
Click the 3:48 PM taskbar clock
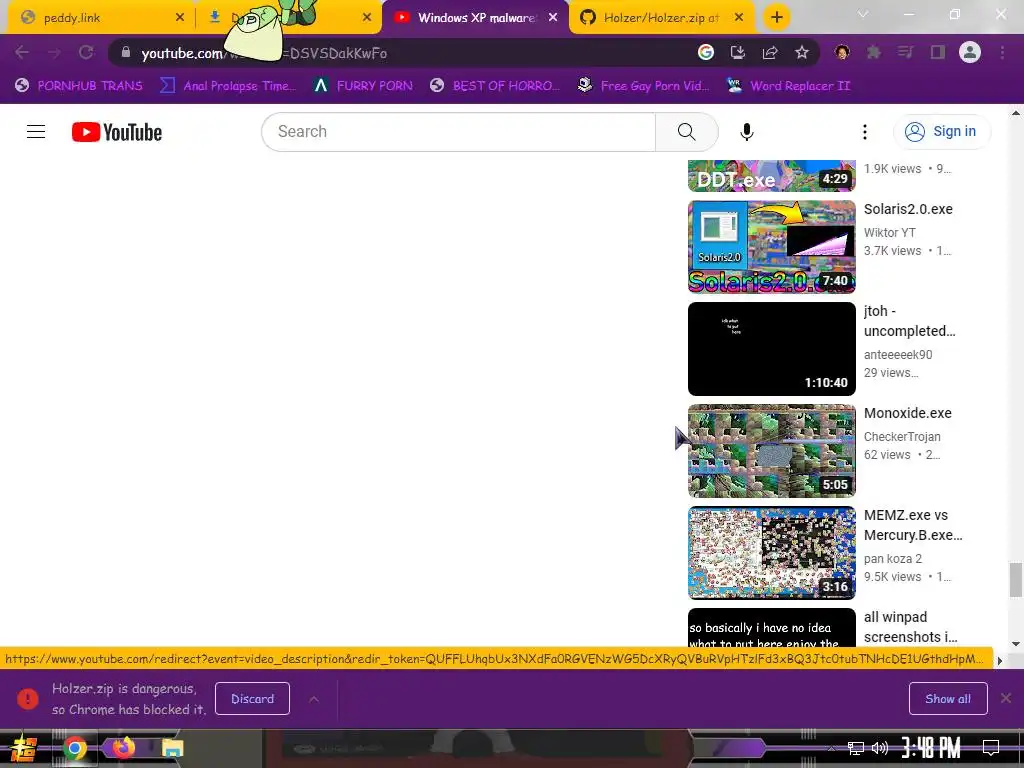pos(931,748)
